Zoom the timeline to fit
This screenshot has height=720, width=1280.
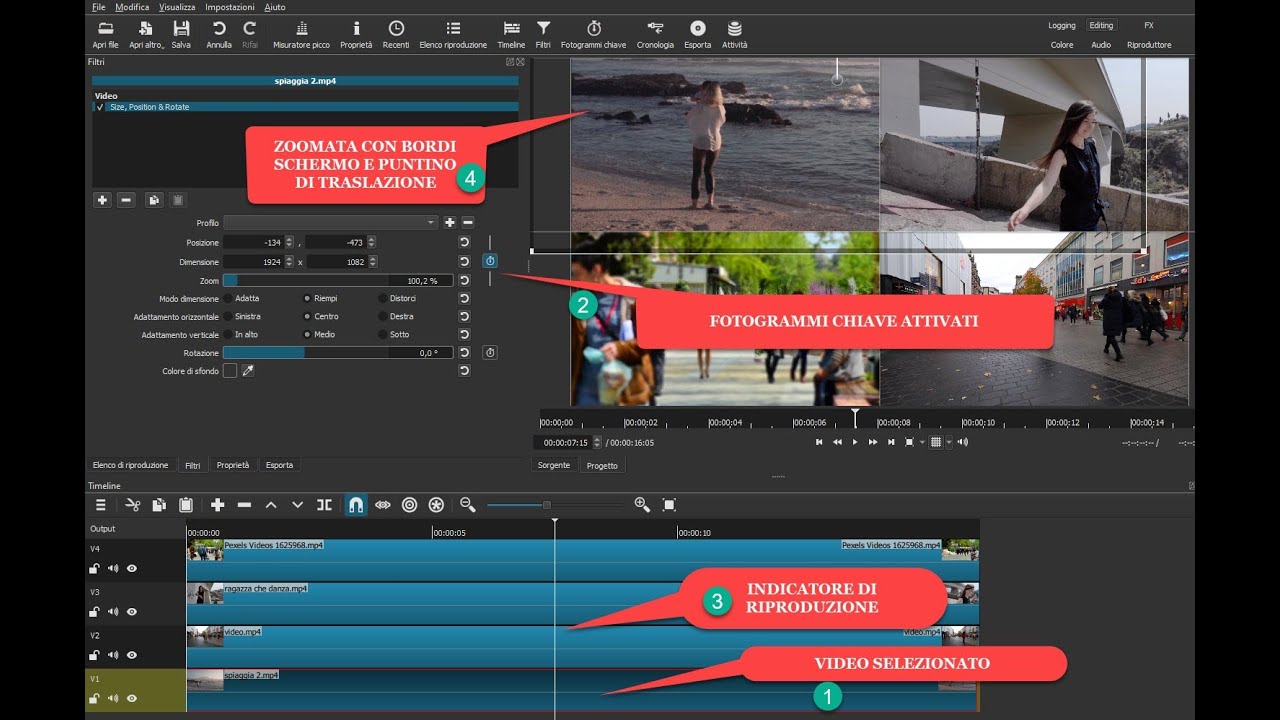(669, 505)
